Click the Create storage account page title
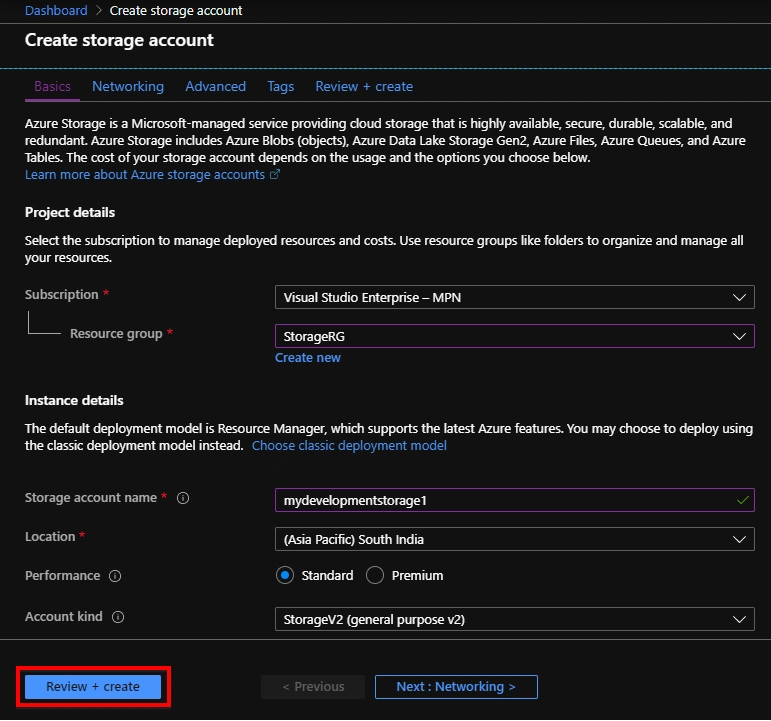 pos(119,40)
